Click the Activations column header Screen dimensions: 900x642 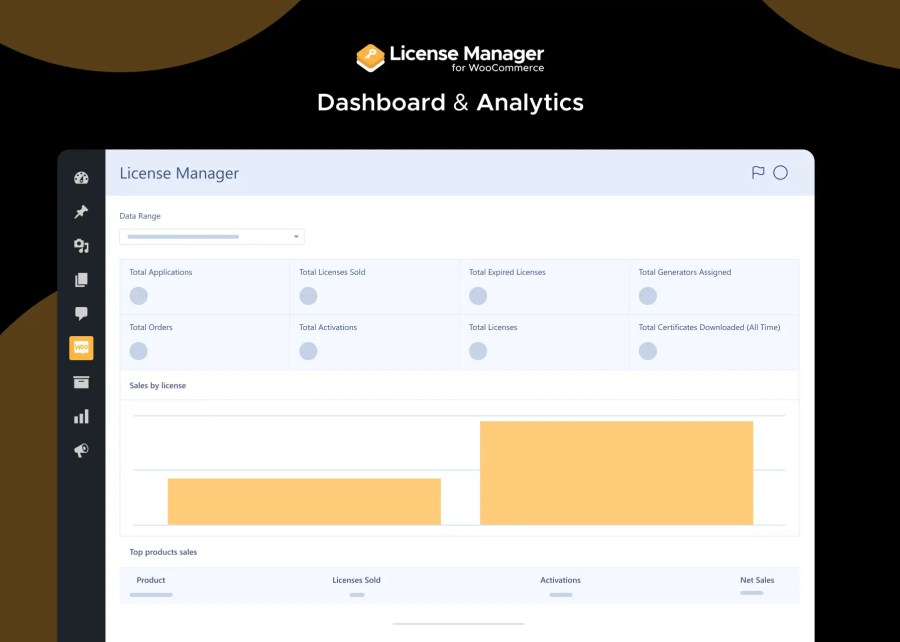click(x=560, y=580)
